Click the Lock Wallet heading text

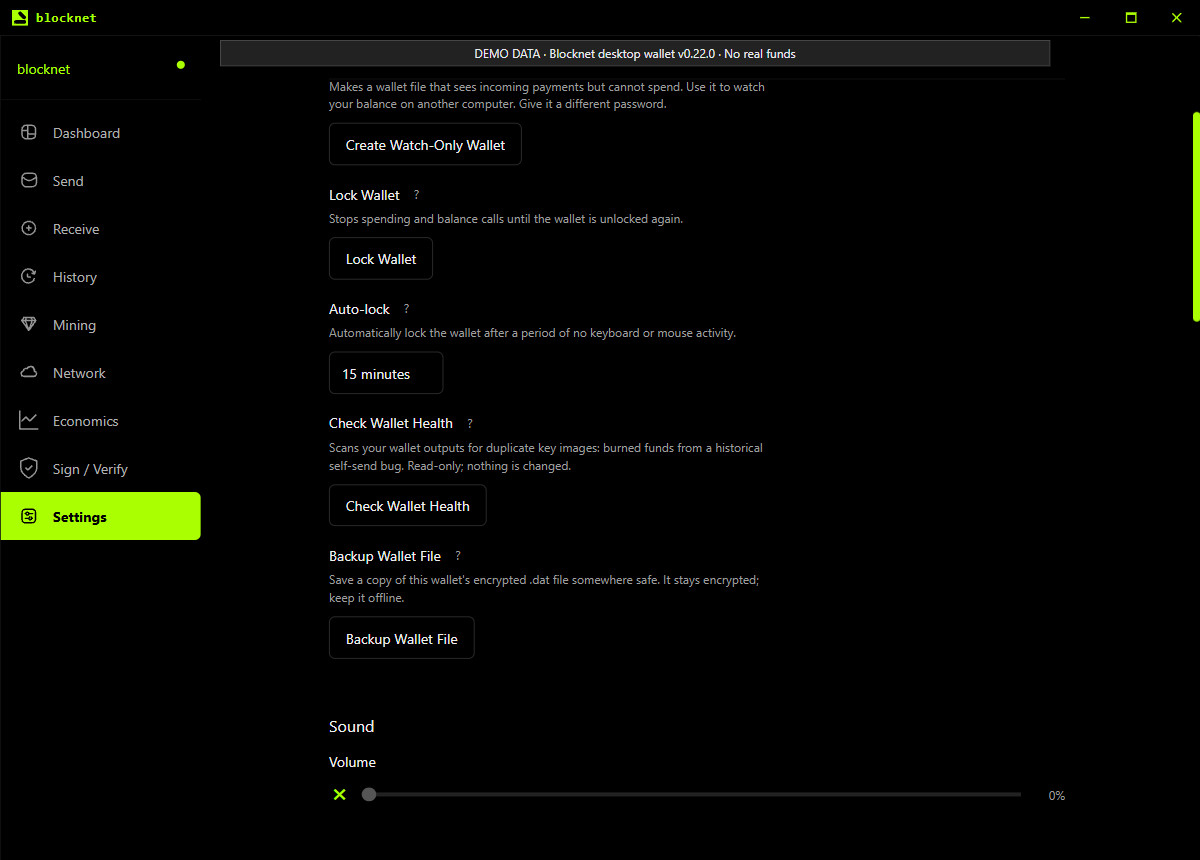pos(365,195)
